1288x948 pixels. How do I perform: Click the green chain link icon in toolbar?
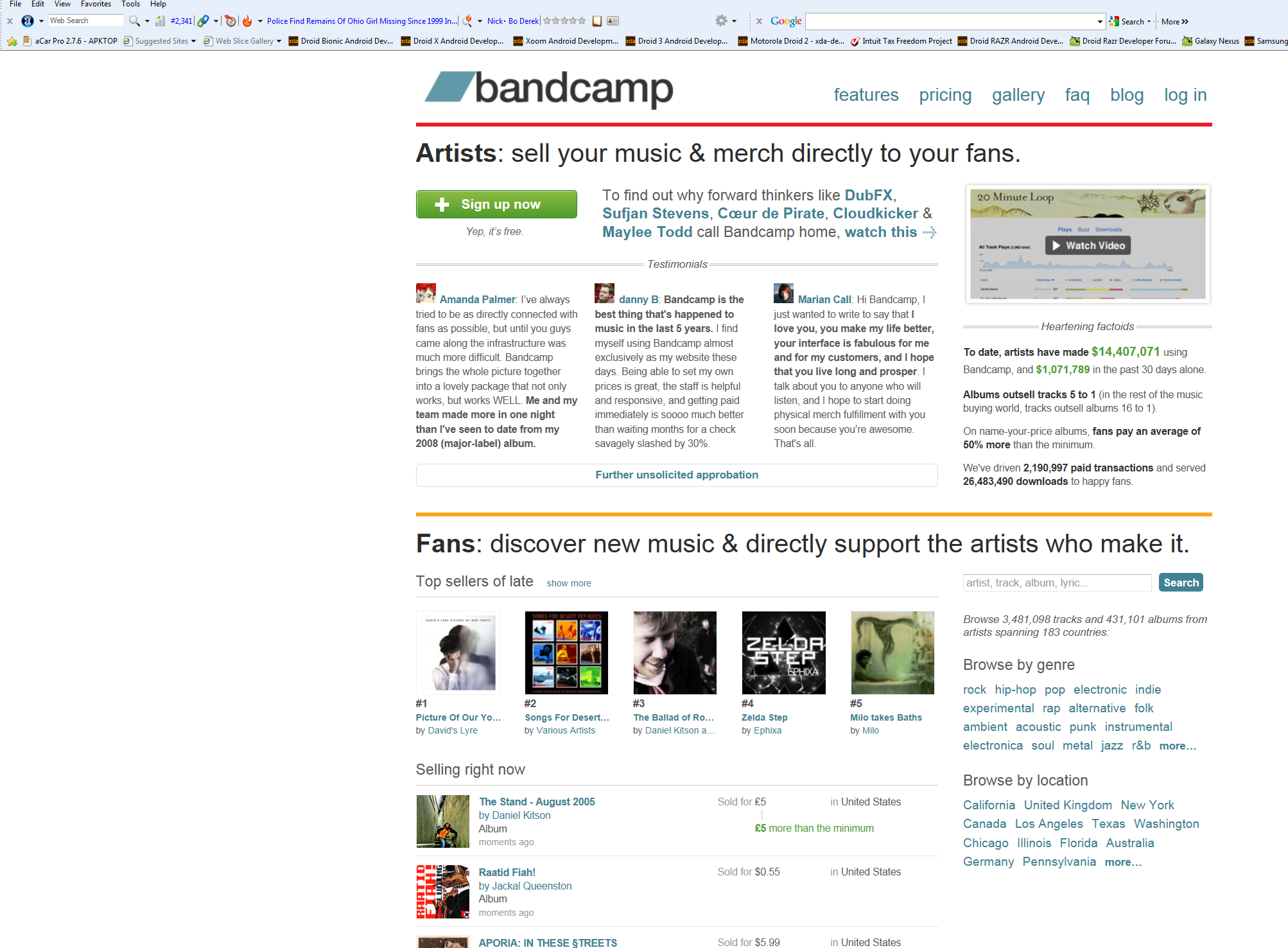203,21
